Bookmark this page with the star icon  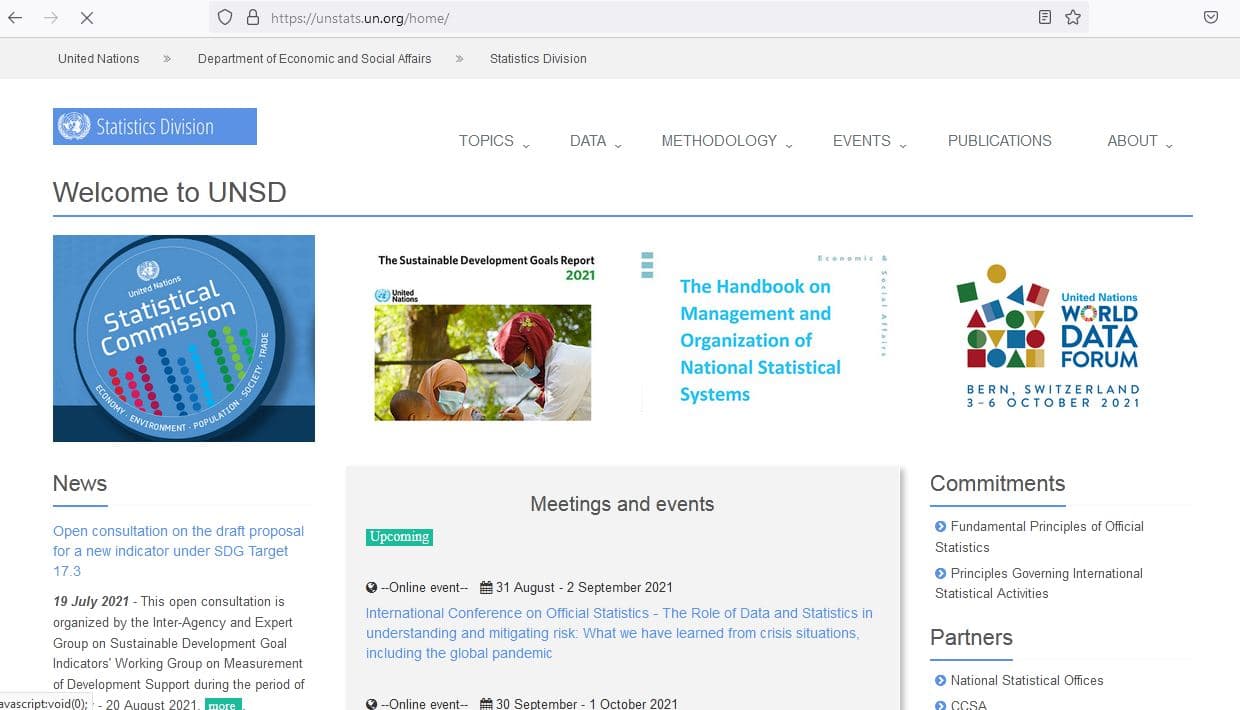1073,17
